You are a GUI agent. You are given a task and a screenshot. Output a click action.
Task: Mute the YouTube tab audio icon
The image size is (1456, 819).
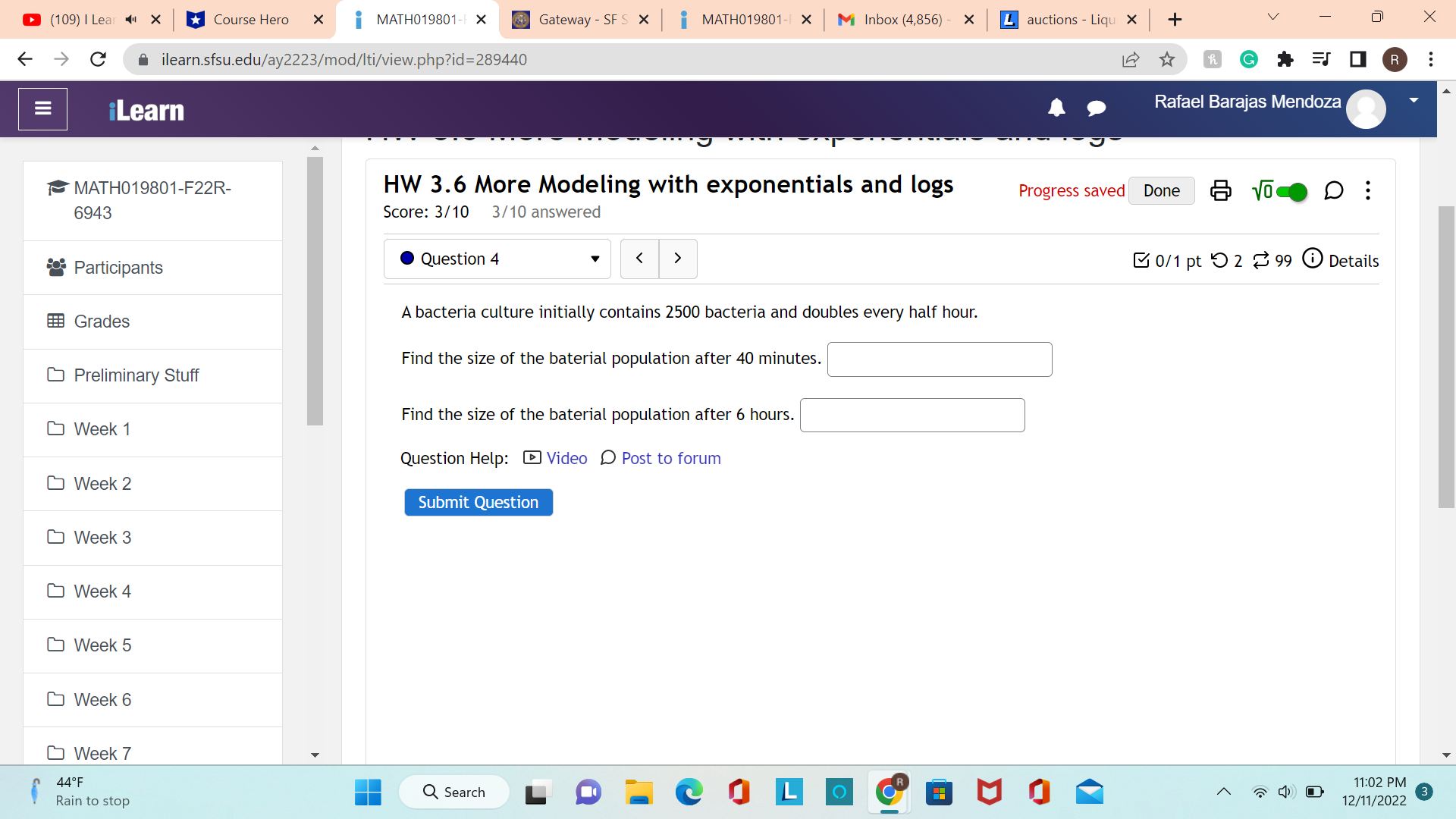click(131, 20)
